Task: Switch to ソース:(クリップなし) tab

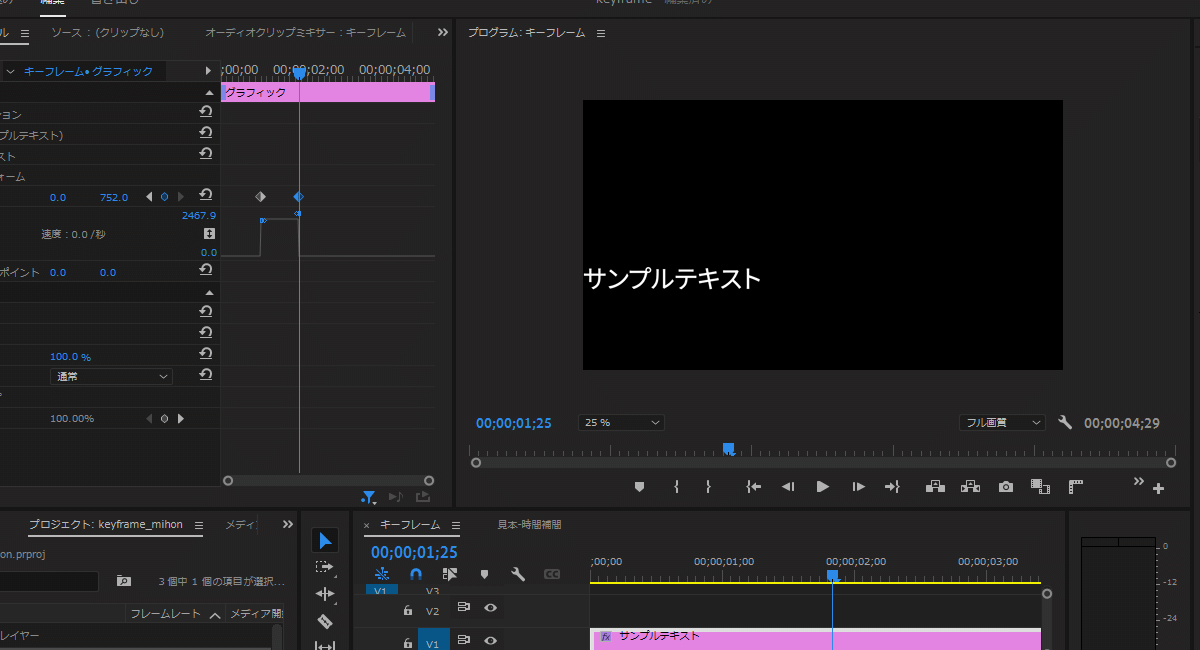Action: click(108, 33)
